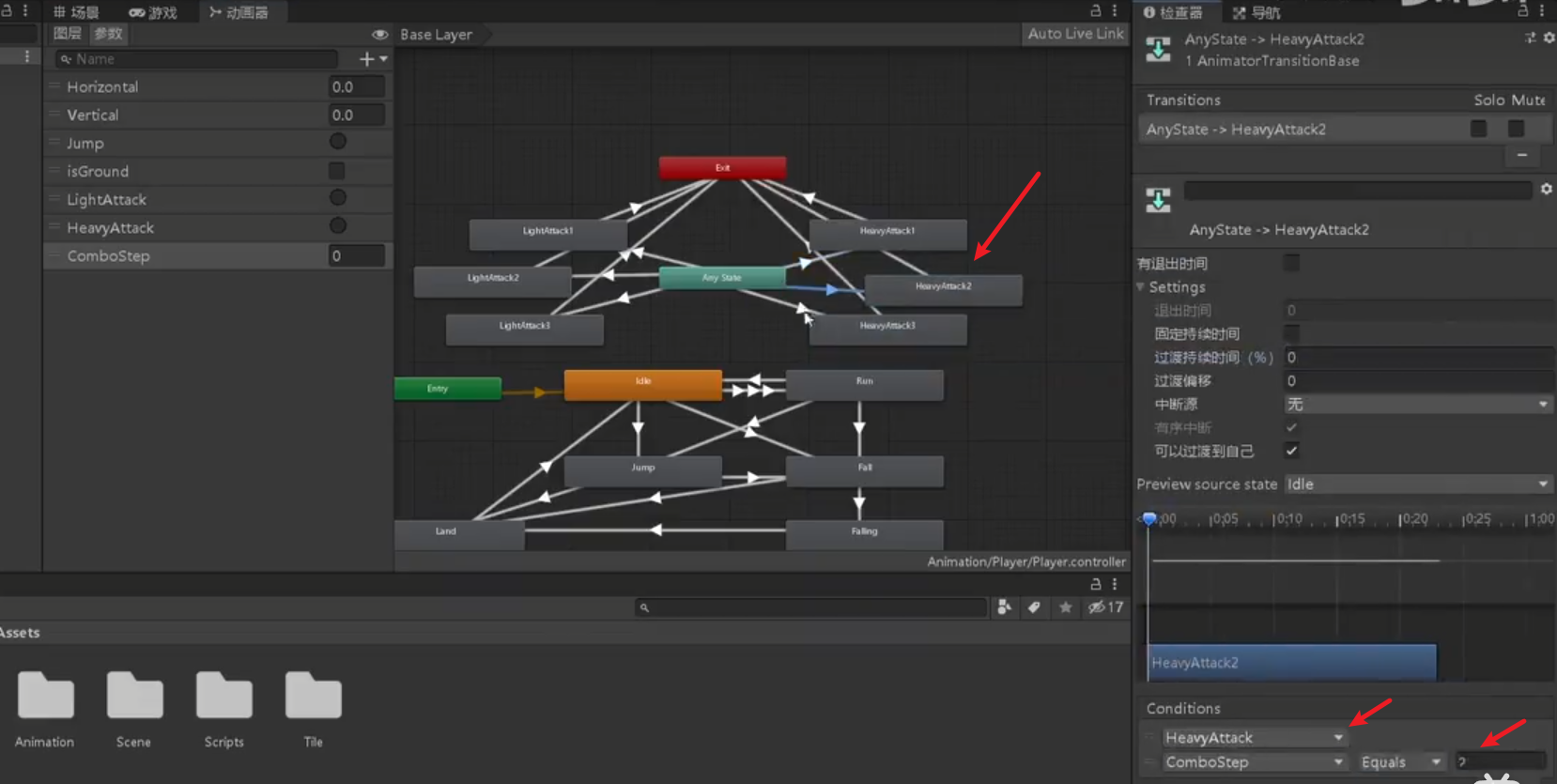Select the Falling state node

[x=864, y=534]
